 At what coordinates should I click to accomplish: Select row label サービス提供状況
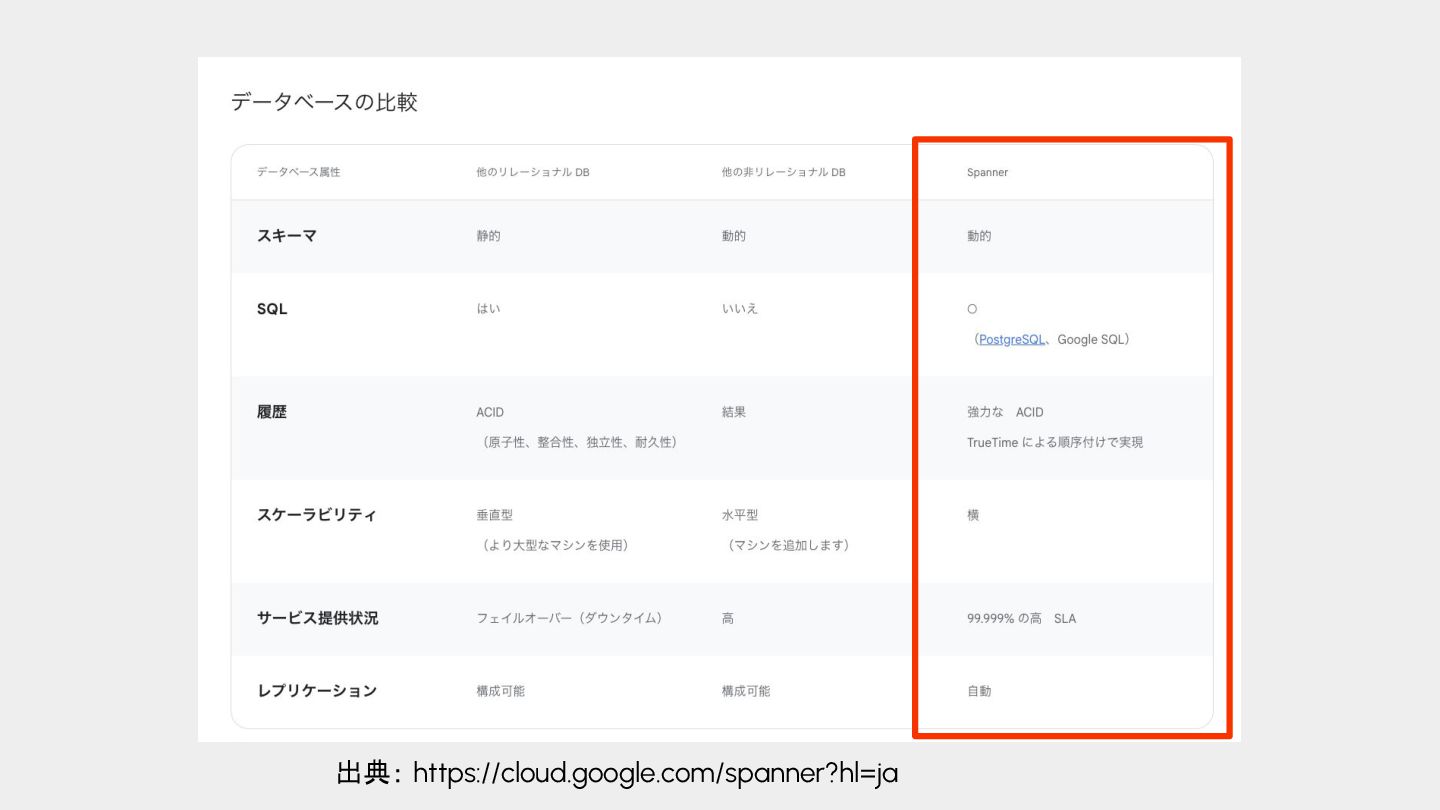pyautogui.click(x=318, y=618)
